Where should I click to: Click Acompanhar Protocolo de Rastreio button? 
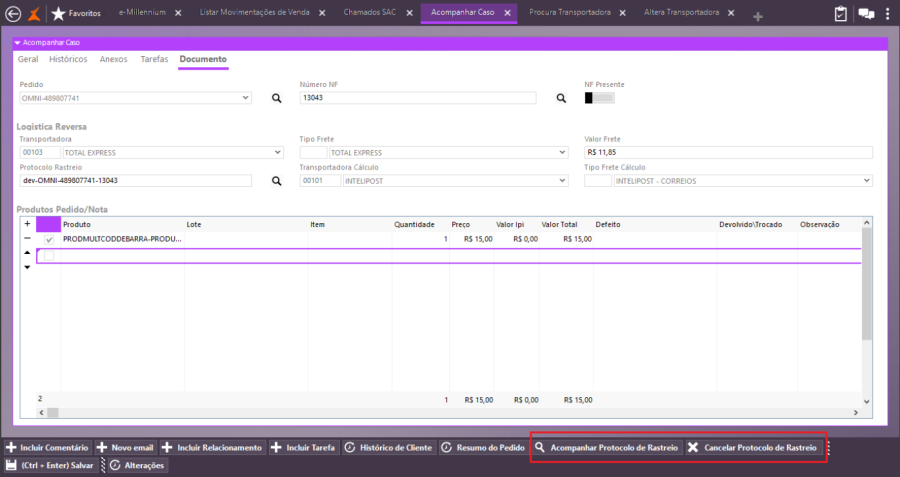607,448
